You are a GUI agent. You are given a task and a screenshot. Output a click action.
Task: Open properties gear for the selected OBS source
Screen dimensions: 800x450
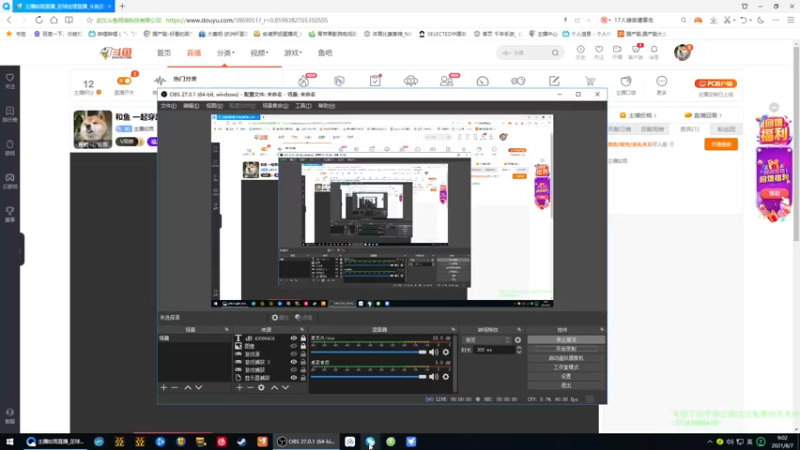280,317
